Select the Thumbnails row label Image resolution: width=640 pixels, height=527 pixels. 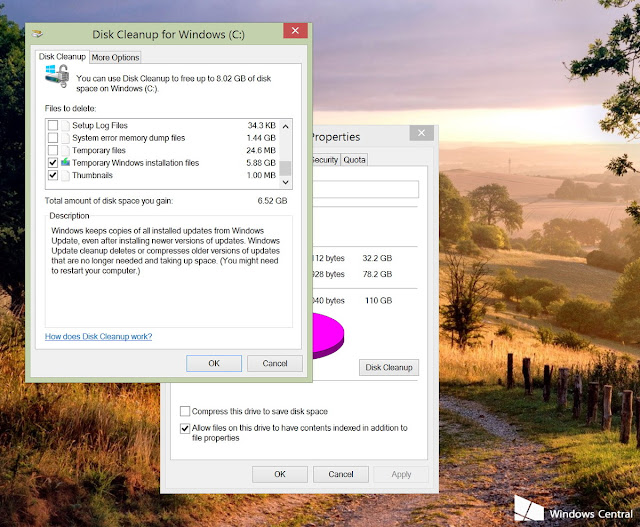(x=92, y=176)
